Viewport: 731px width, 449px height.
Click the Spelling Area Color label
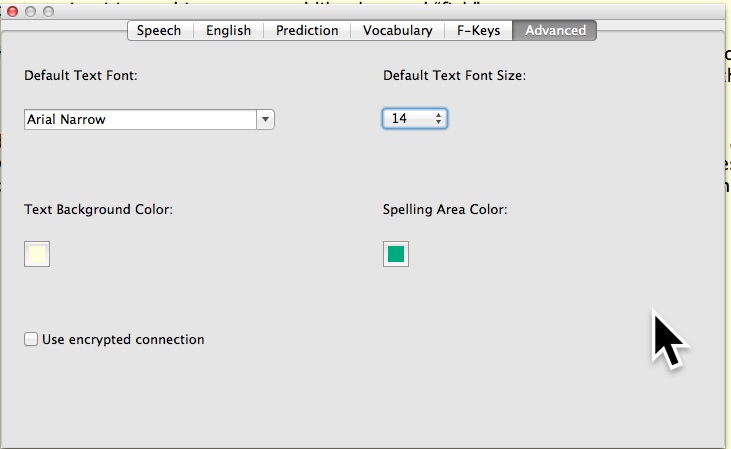pyautogui.click(x=445, y=210)
